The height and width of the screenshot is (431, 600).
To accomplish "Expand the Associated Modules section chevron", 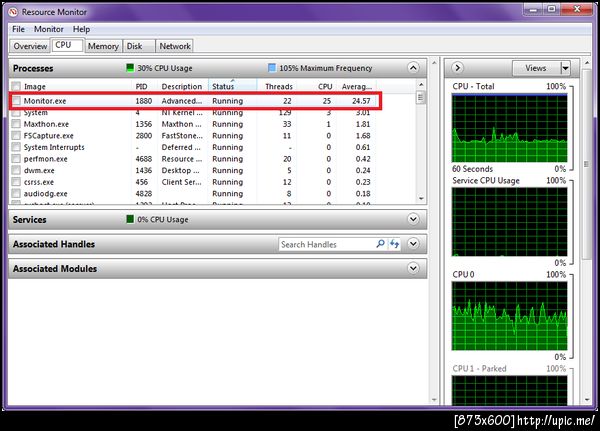I will (x=413, y=268).
